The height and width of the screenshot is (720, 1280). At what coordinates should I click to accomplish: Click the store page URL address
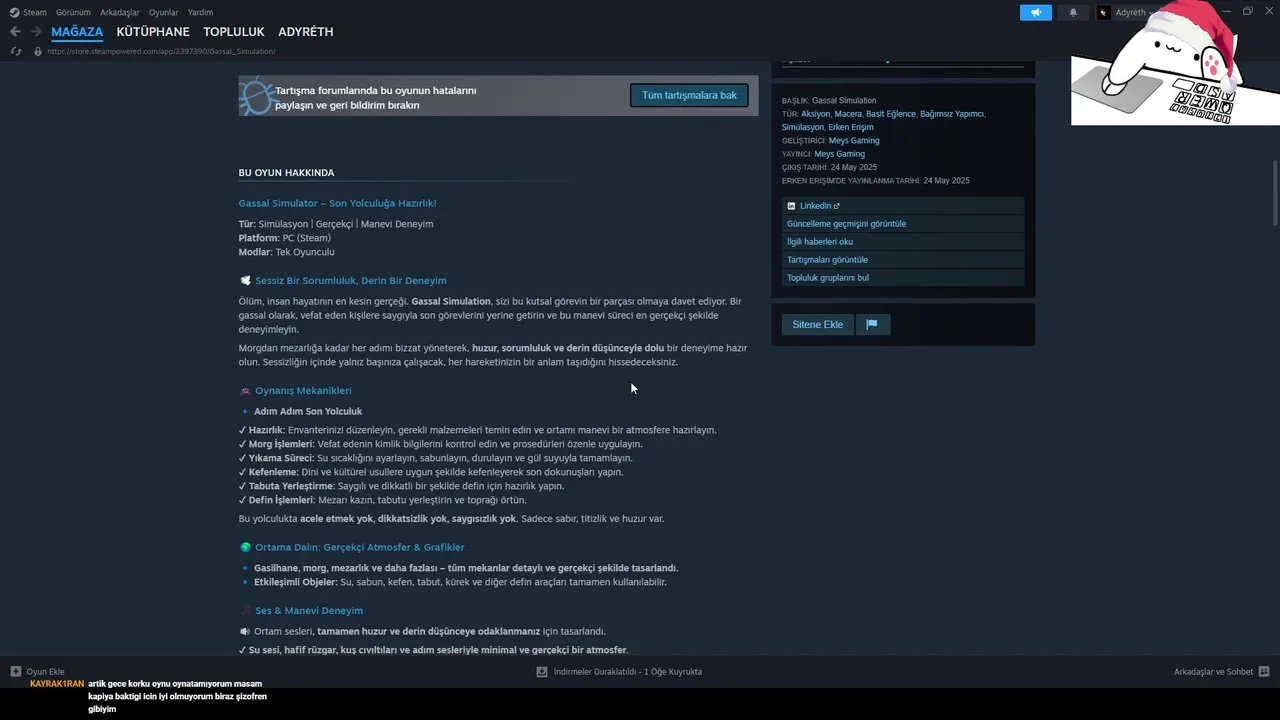(161, 51)
